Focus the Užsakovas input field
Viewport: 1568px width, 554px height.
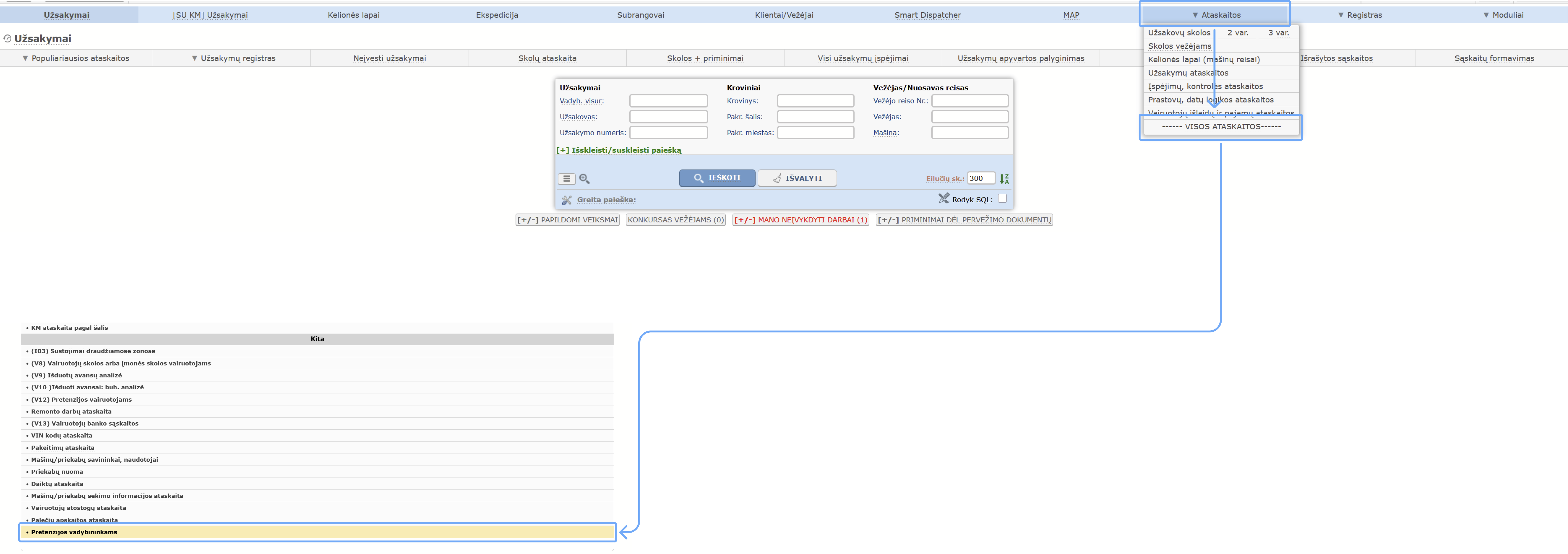668,117
